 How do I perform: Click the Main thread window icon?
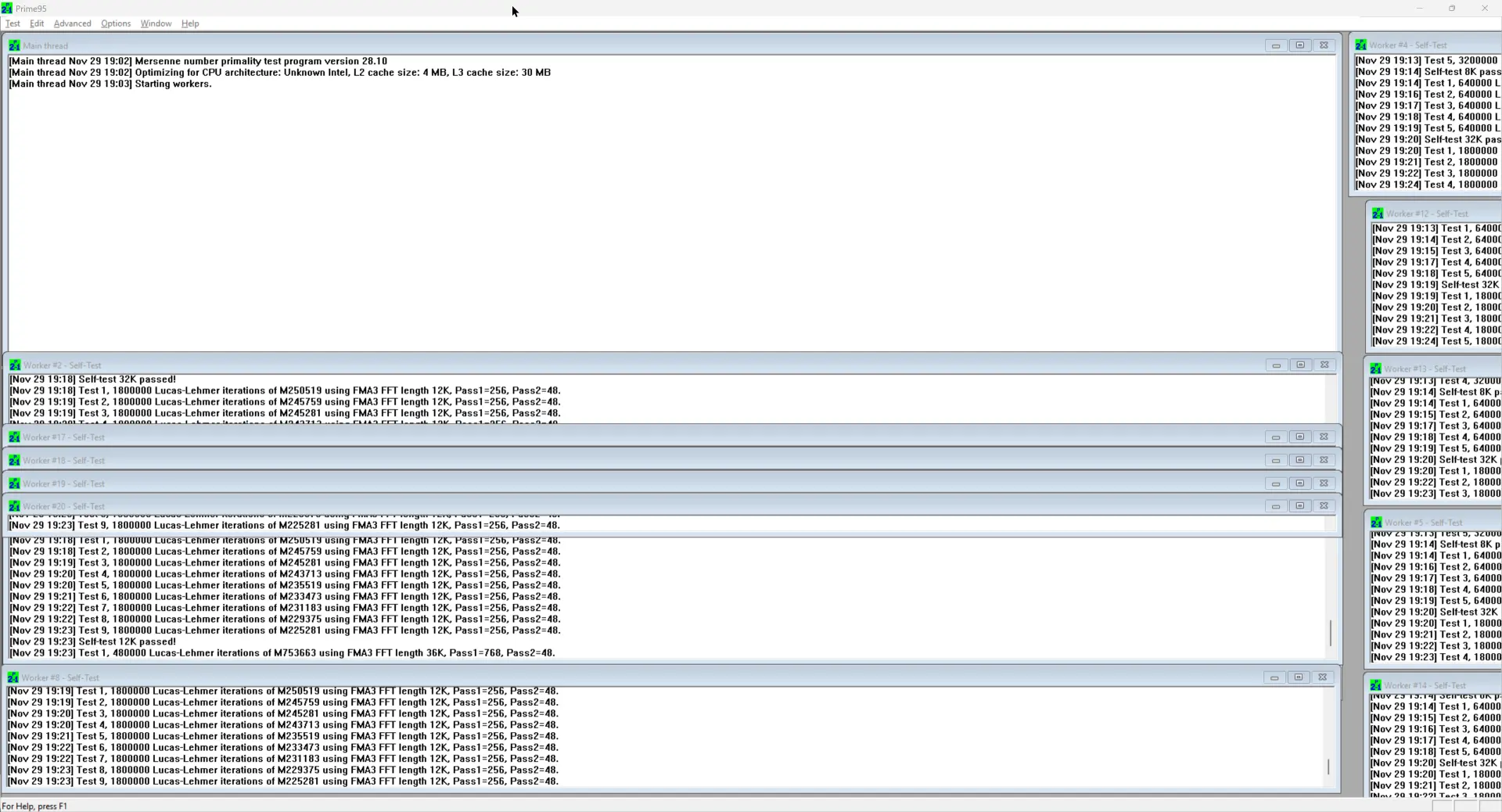[14, 45]
